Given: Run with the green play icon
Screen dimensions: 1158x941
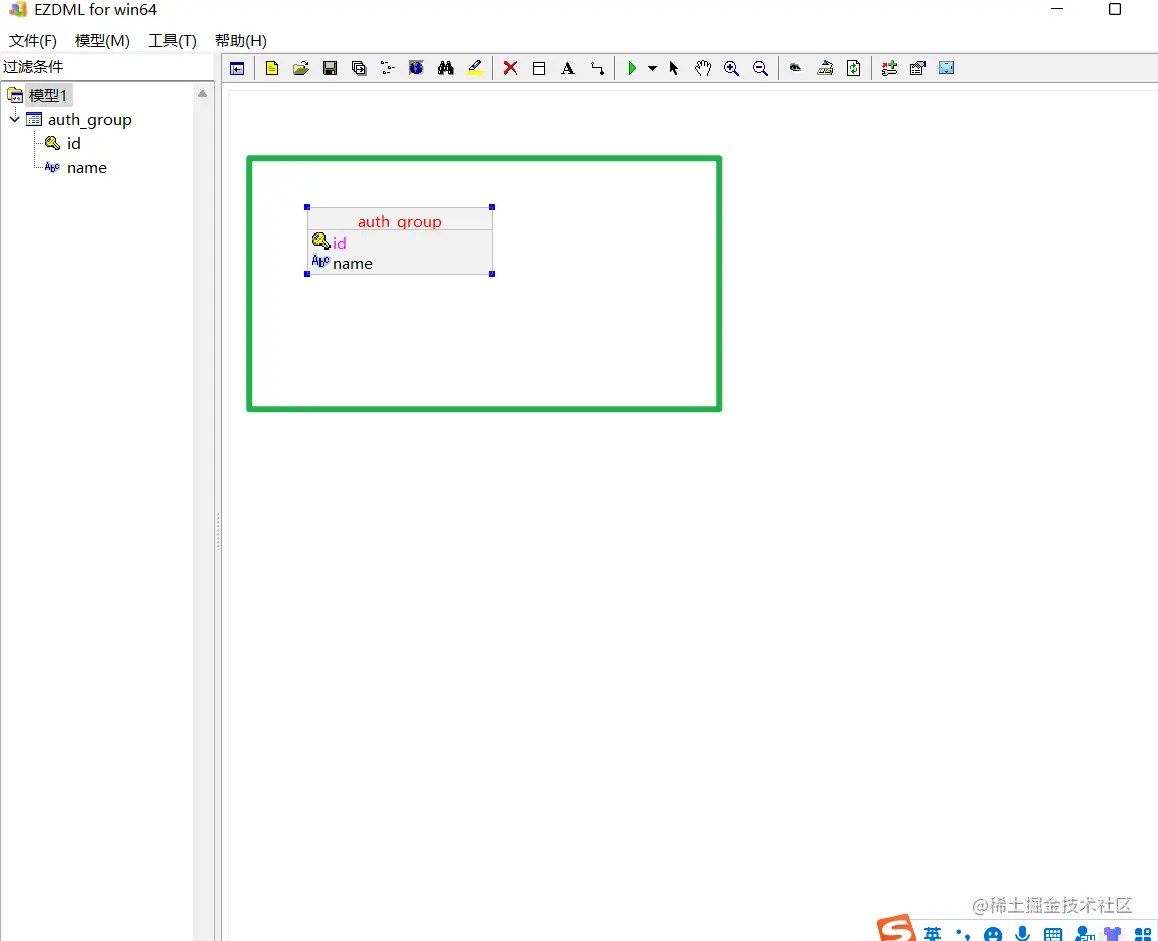Looking at the screenshot, I should click(632, 68).
